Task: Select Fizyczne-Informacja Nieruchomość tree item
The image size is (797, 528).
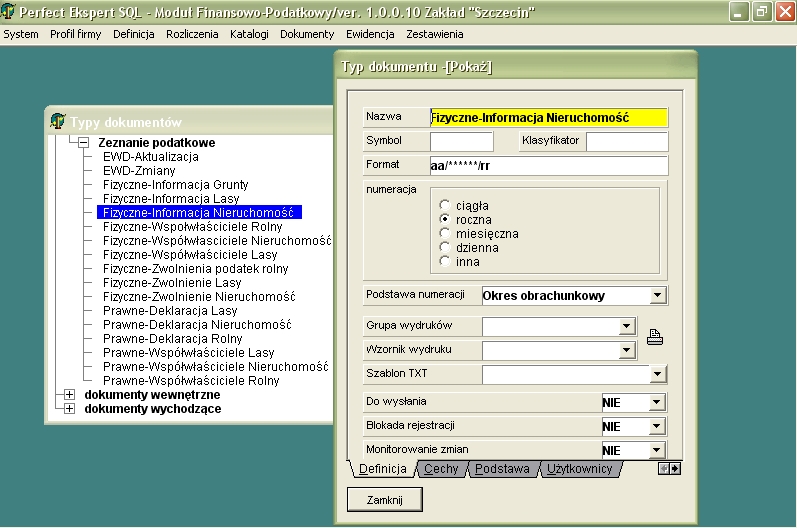Action: tap(199, 212)
